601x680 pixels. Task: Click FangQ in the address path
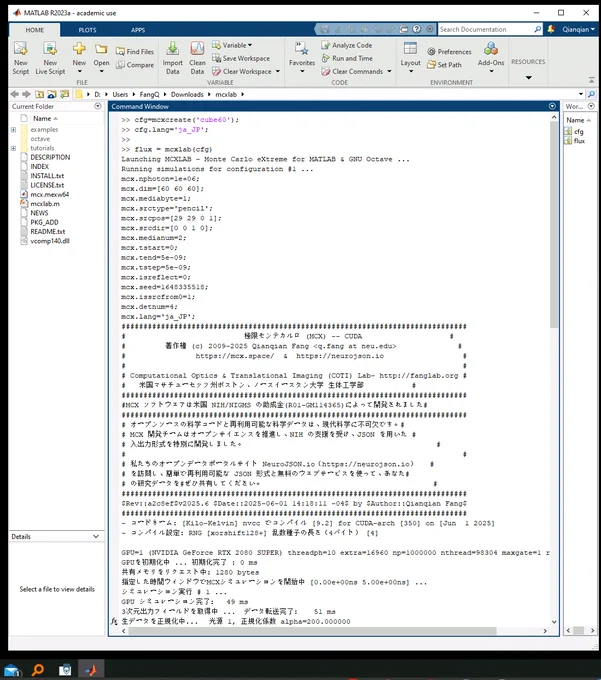point(149,94)
